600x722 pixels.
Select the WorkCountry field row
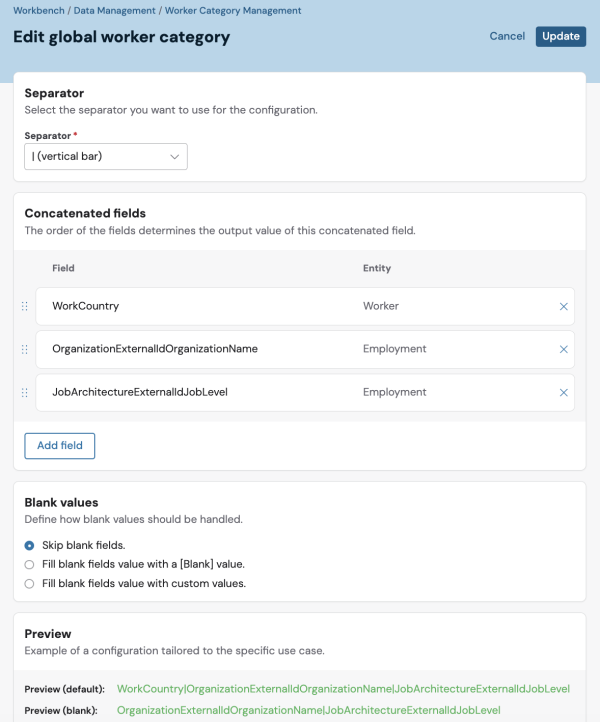tap(305, 307)
